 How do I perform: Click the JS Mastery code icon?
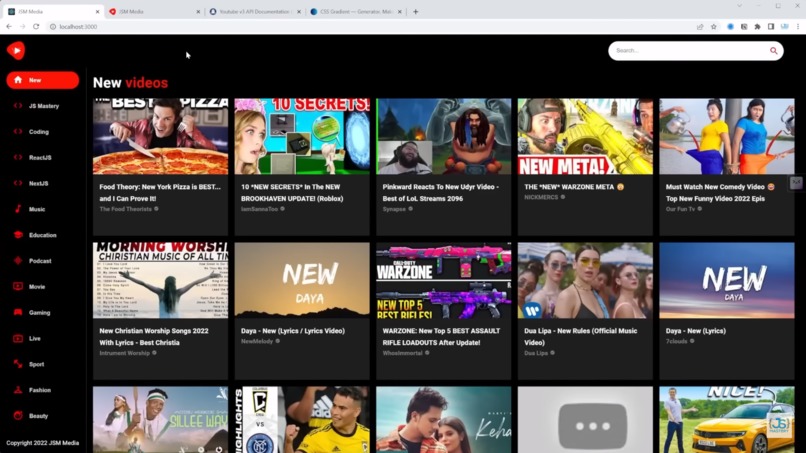(x=18, y=105)
